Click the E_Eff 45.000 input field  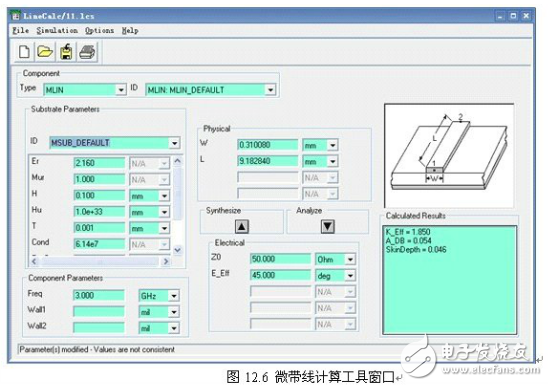coord(280,275)
